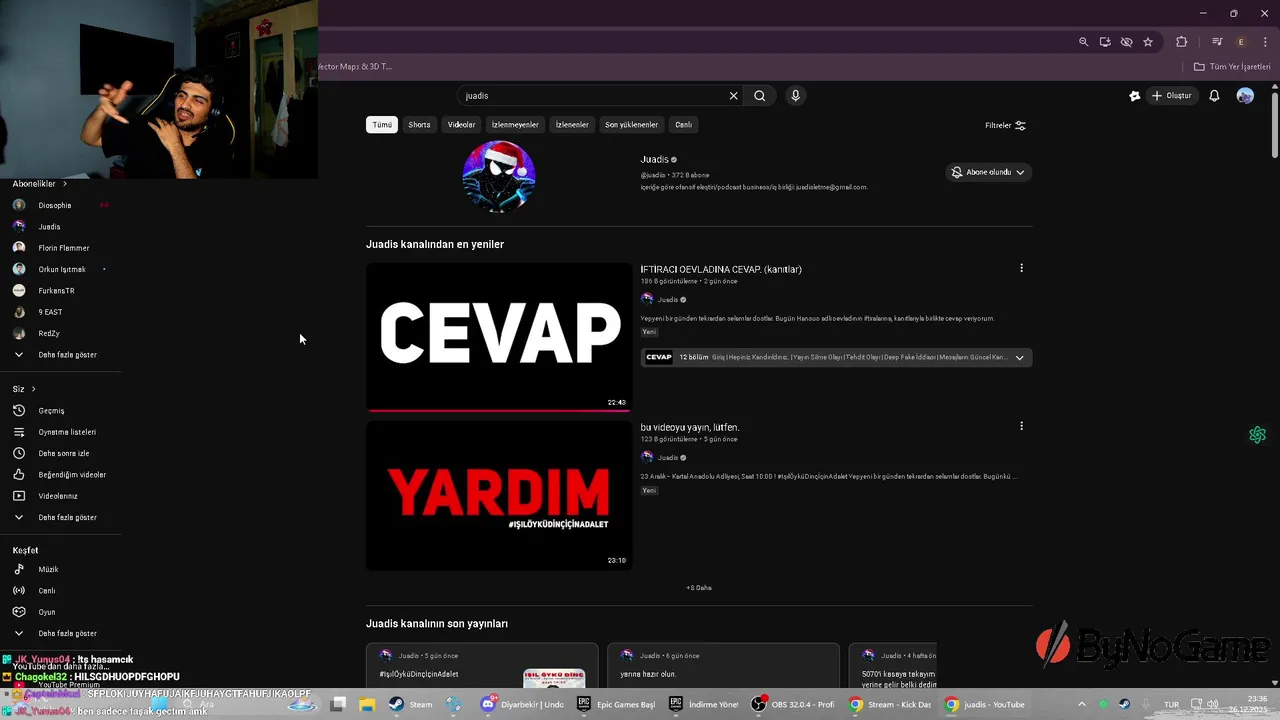
Task: Open more options for CEVAP video
Action: pyautogui.click(x=1021, y=268)
